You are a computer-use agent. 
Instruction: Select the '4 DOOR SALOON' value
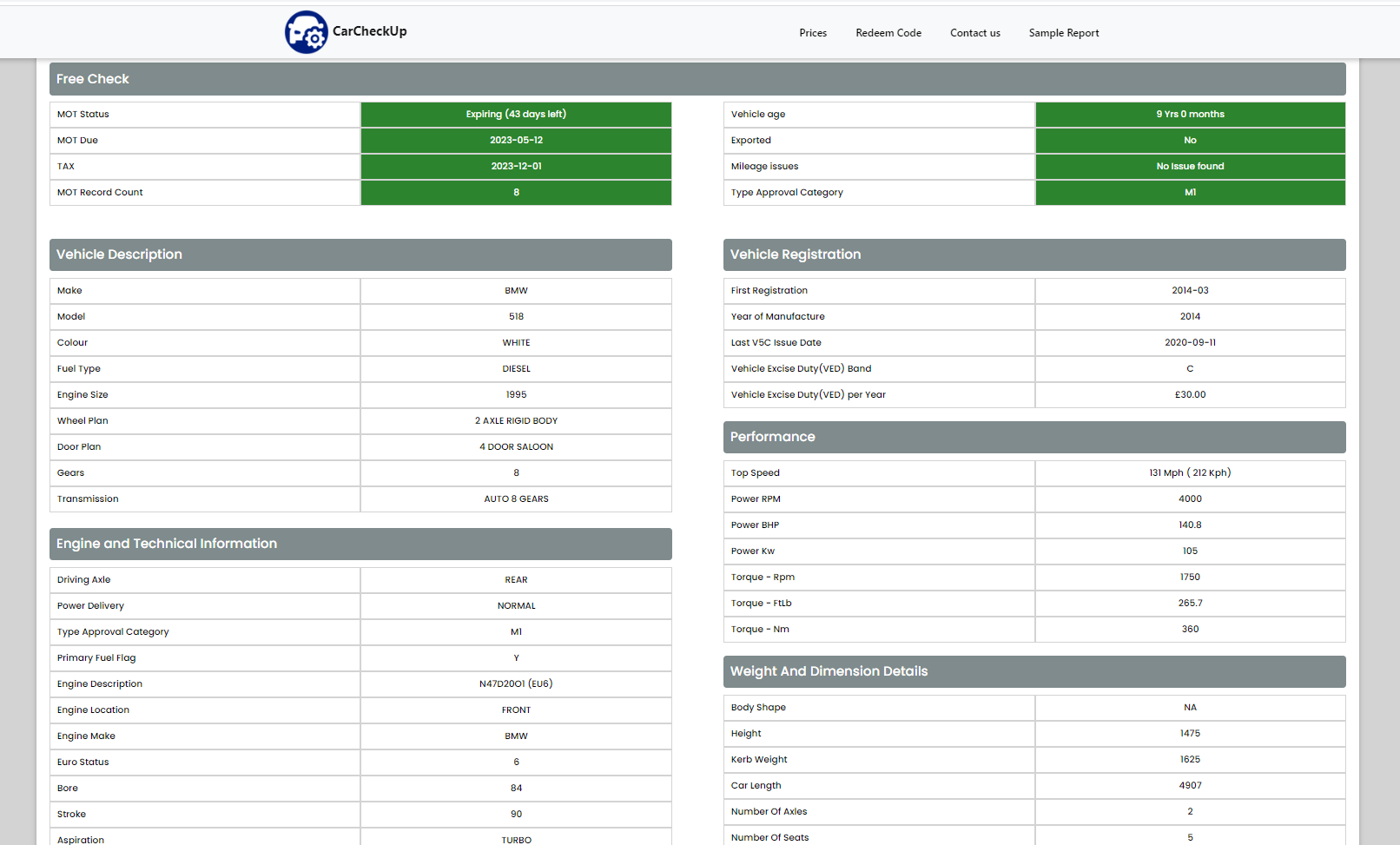516,447
